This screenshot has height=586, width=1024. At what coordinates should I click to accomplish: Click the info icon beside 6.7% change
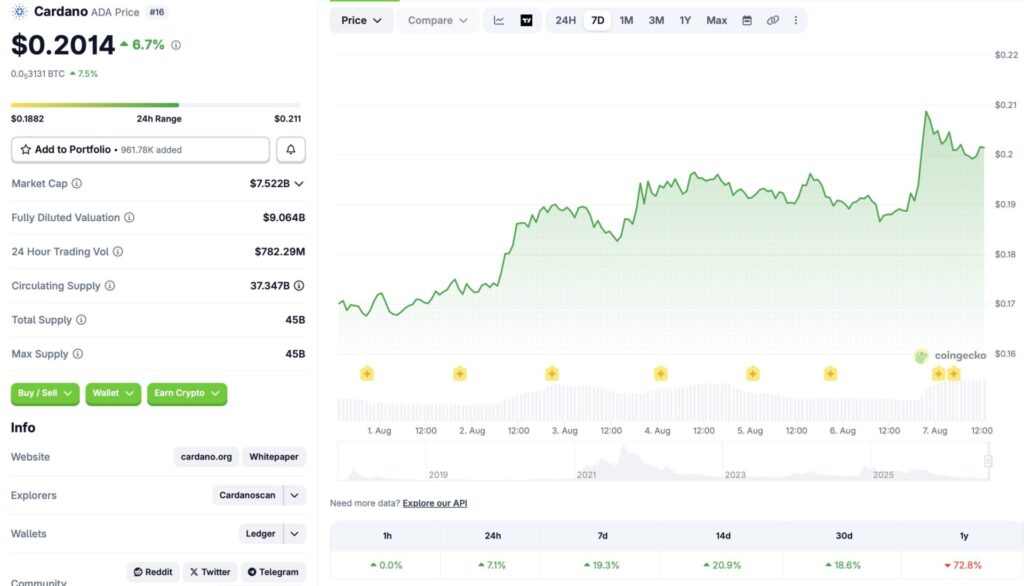176,45
